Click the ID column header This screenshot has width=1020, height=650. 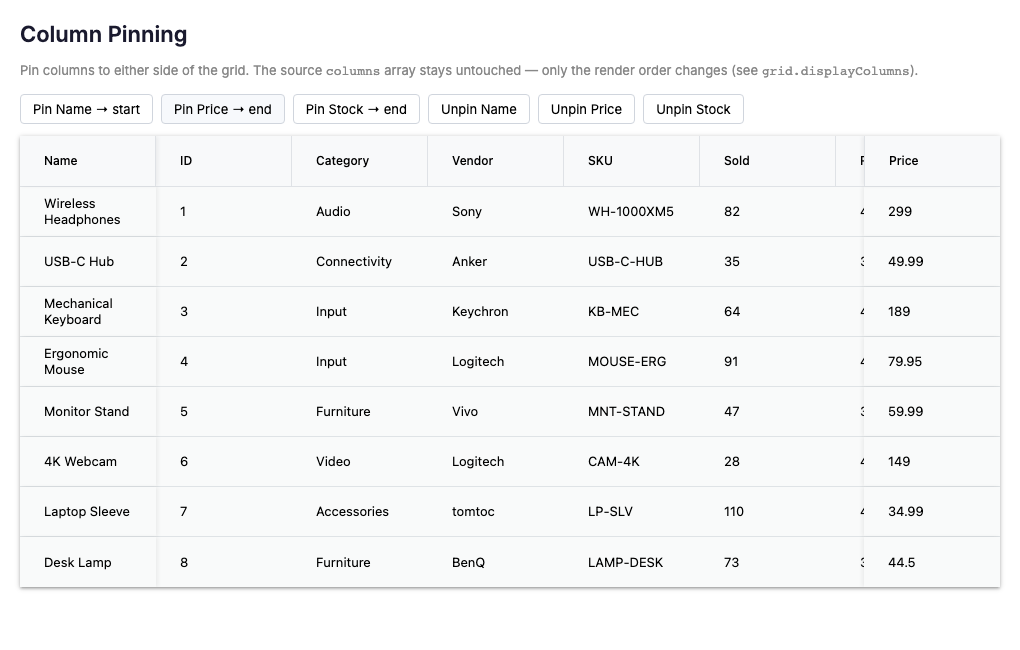pyautogui.click(x=224, y=161)
